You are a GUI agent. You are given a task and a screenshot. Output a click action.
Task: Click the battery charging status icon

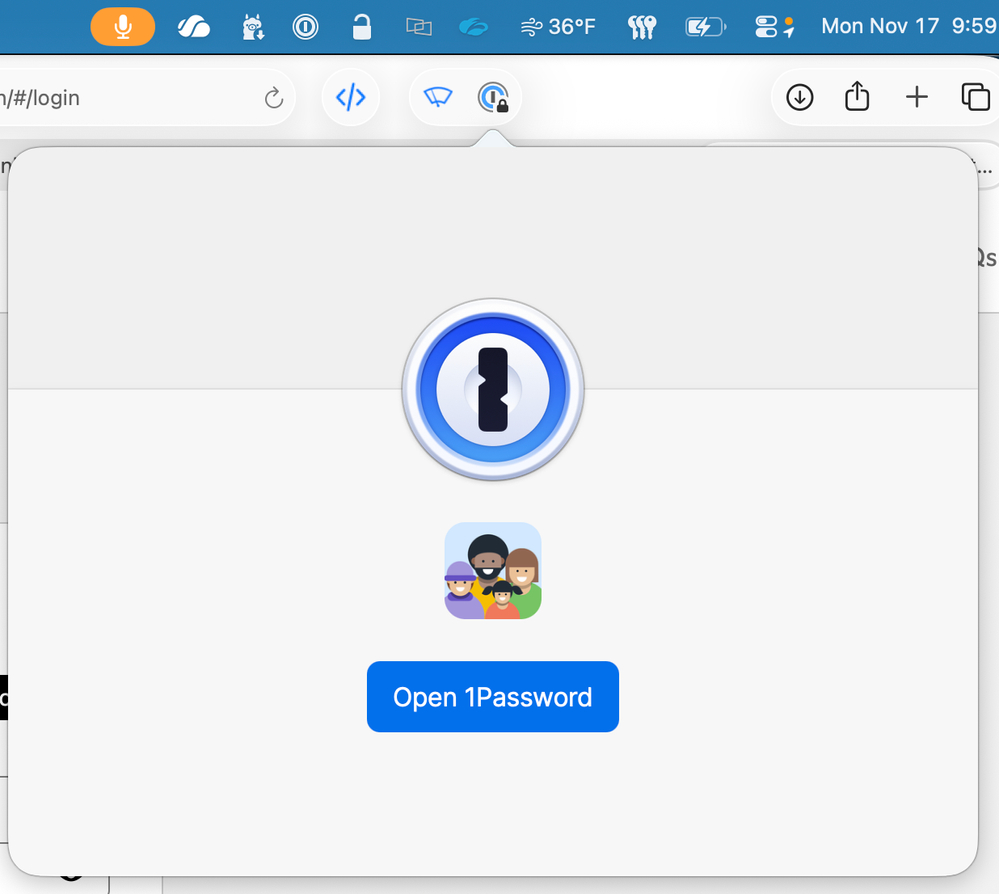point(705,27)
